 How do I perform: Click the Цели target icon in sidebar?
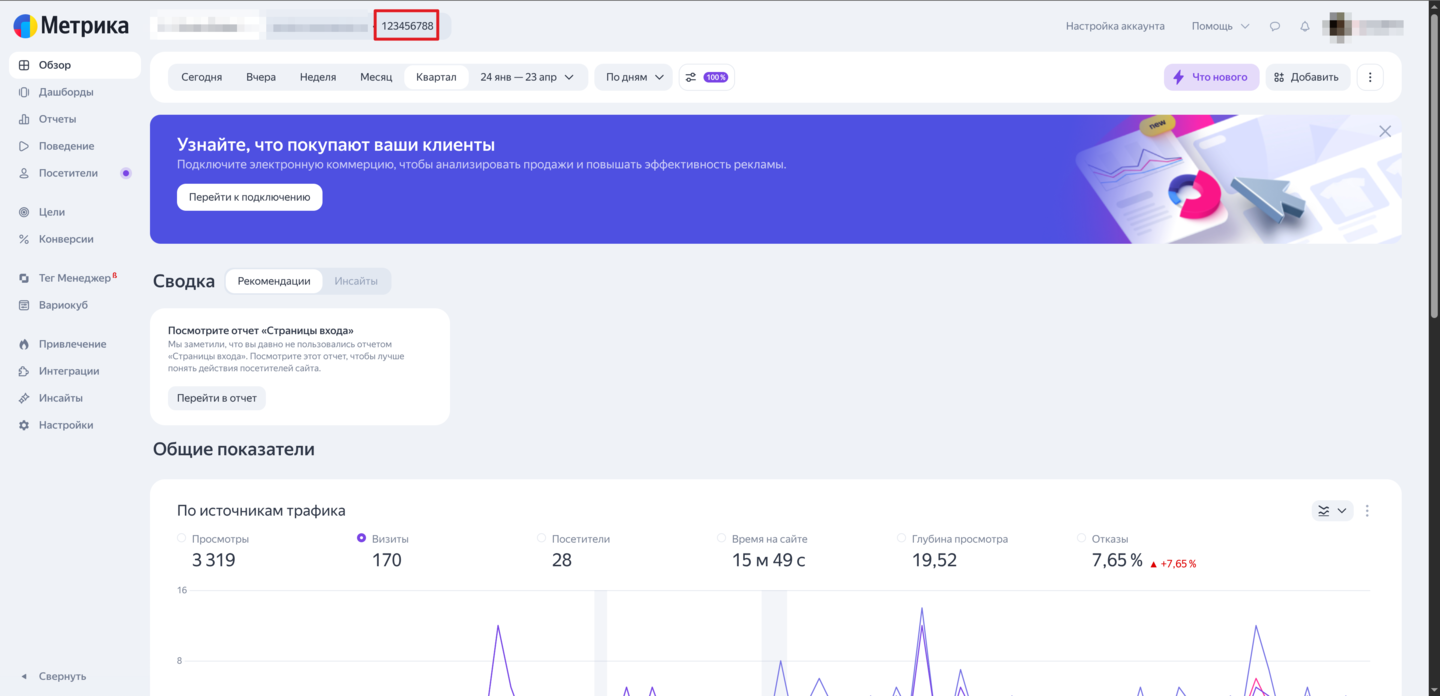(x=24, y=212)
